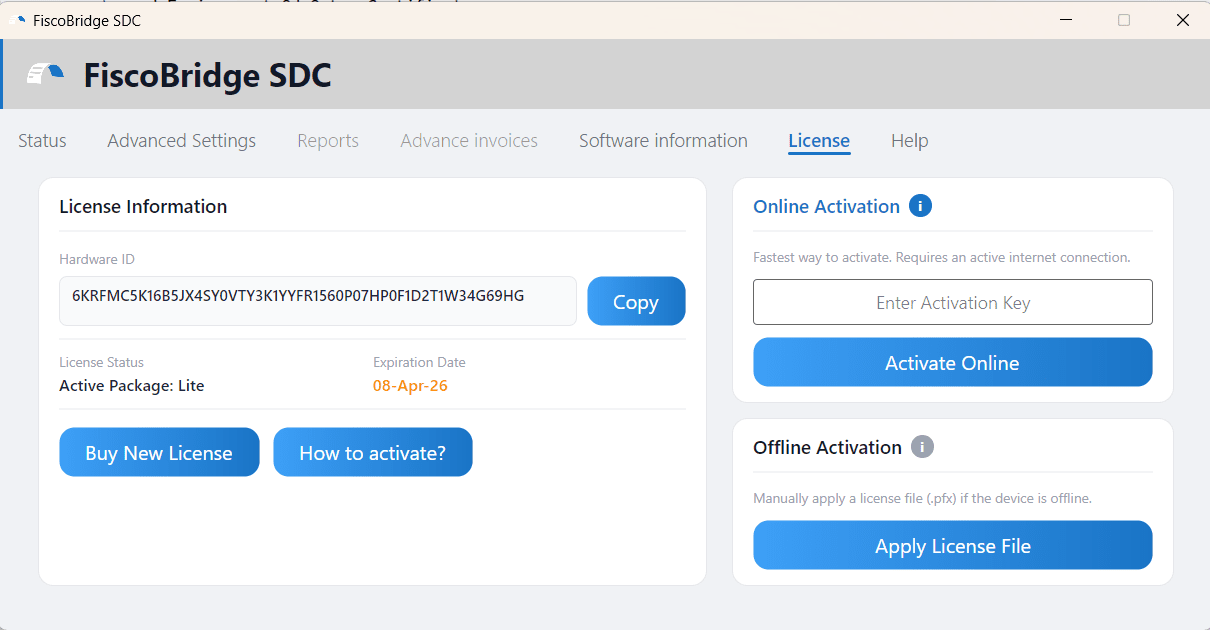Focus the Enter Activation Key field

tap(952, 302)
